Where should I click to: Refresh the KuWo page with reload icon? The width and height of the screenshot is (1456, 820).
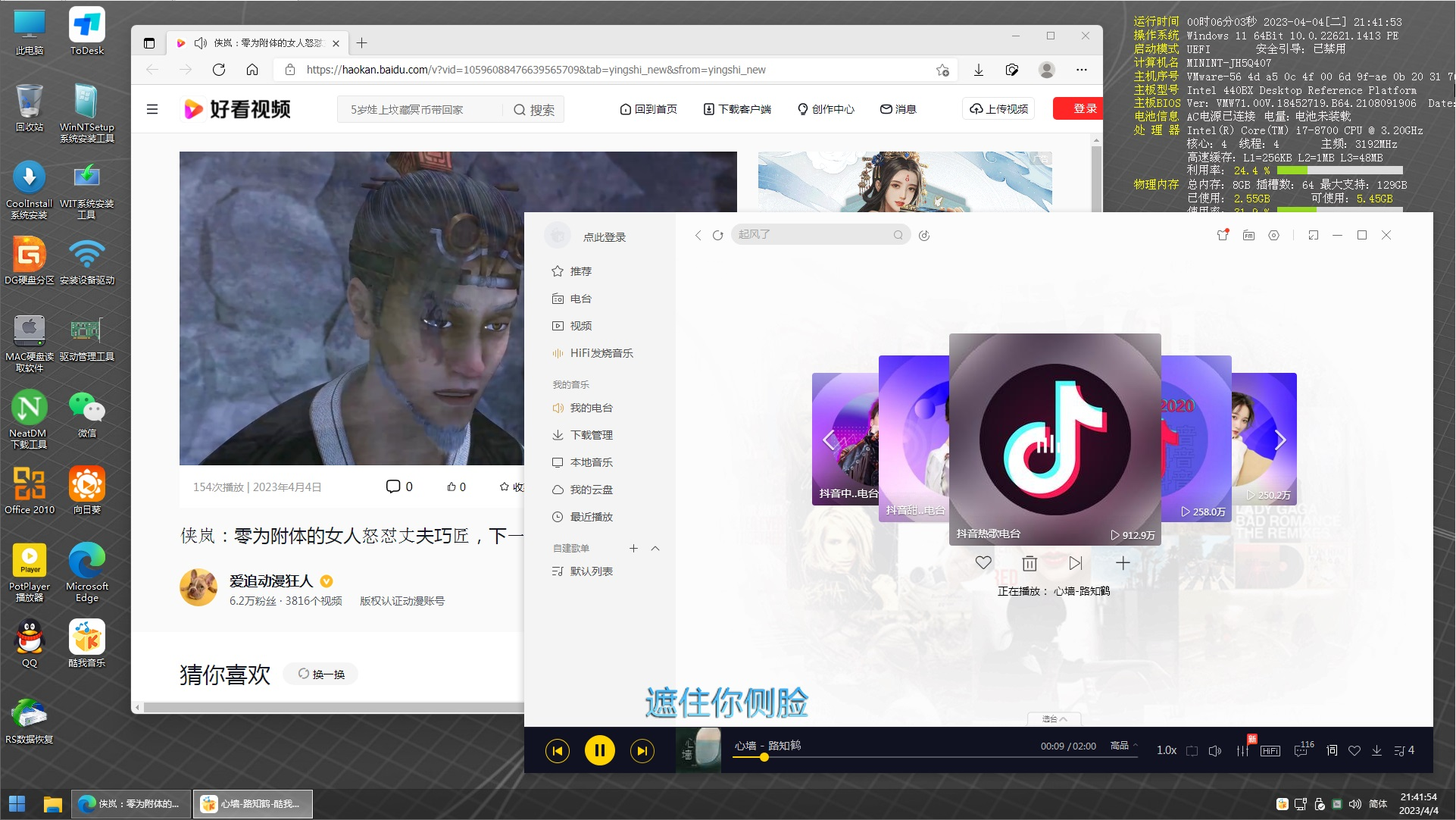[717, 235]
